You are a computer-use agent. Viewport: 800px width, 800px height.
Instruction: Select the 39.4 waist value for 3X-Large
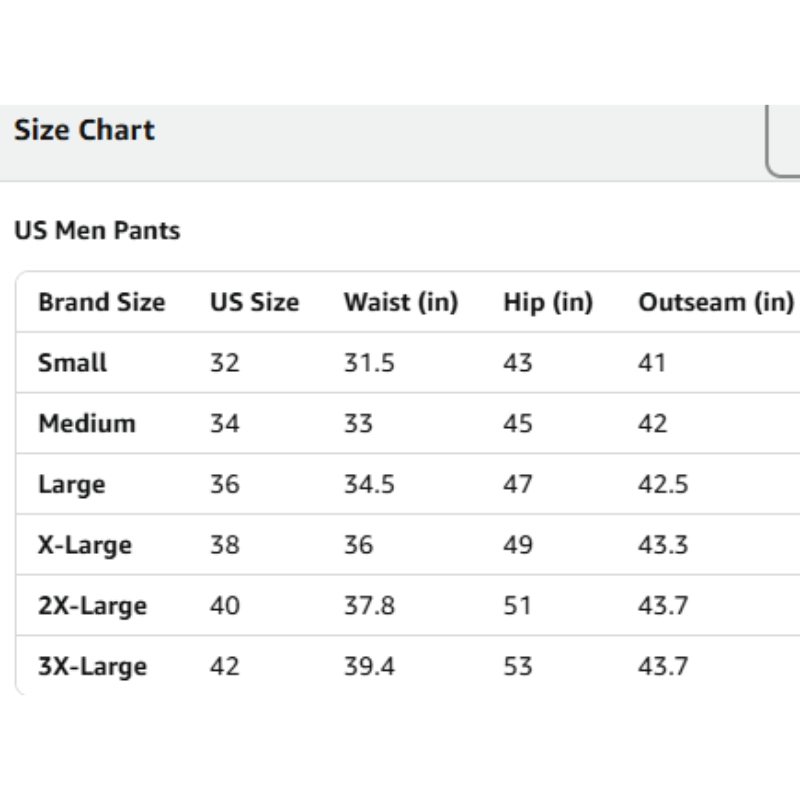369,667
